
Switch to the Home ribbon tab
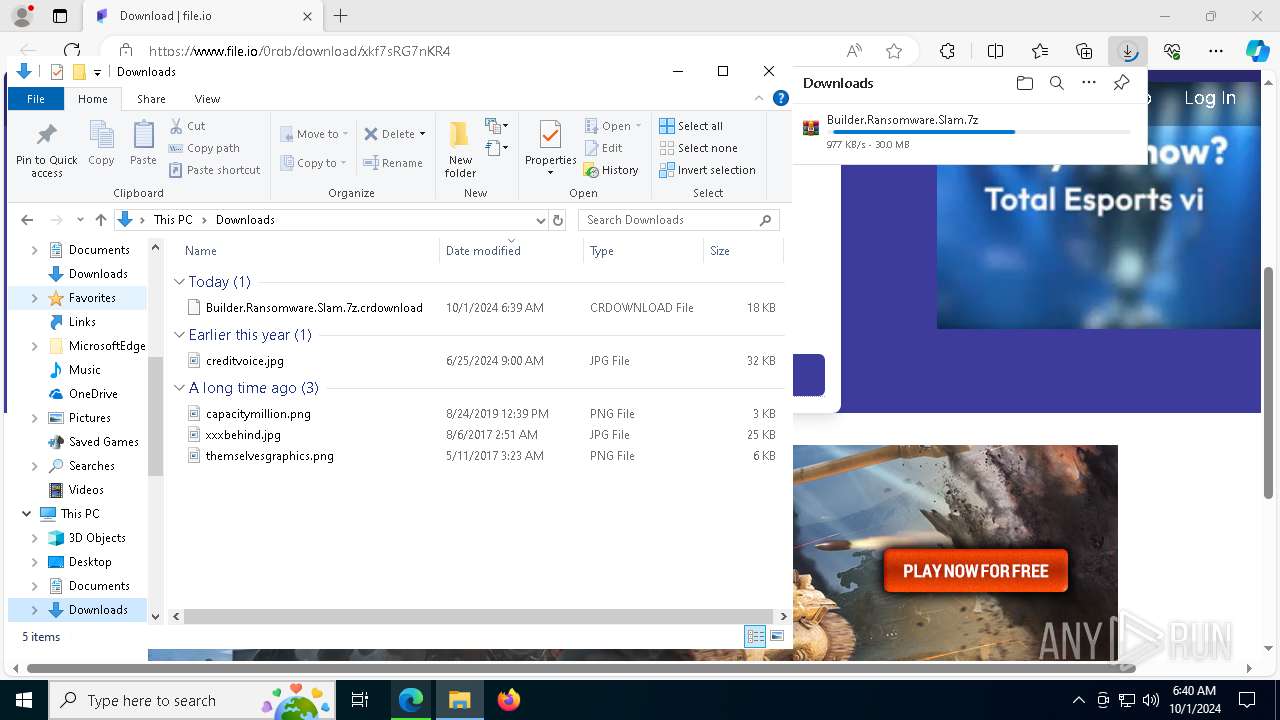93,99
